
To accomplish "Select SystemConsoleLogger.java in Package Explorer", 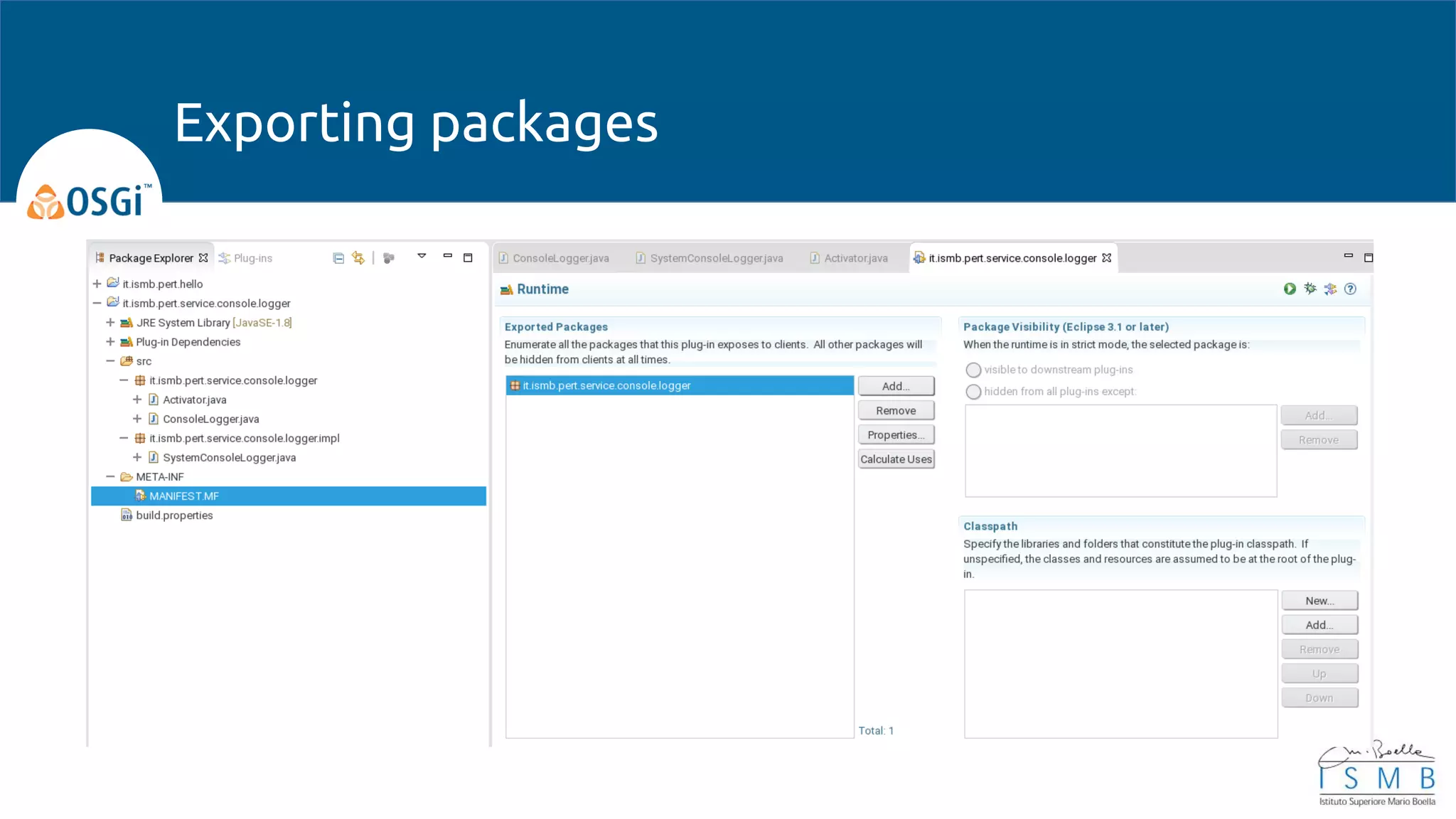I will pos(223,457).
